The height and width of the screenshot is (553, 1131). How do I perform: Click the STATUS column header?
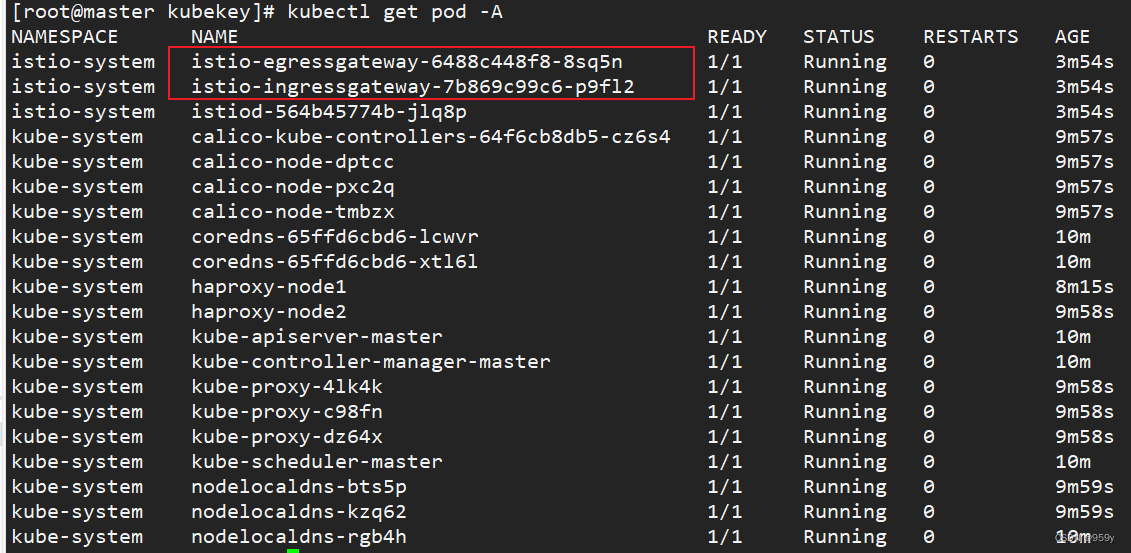[838, 37]
